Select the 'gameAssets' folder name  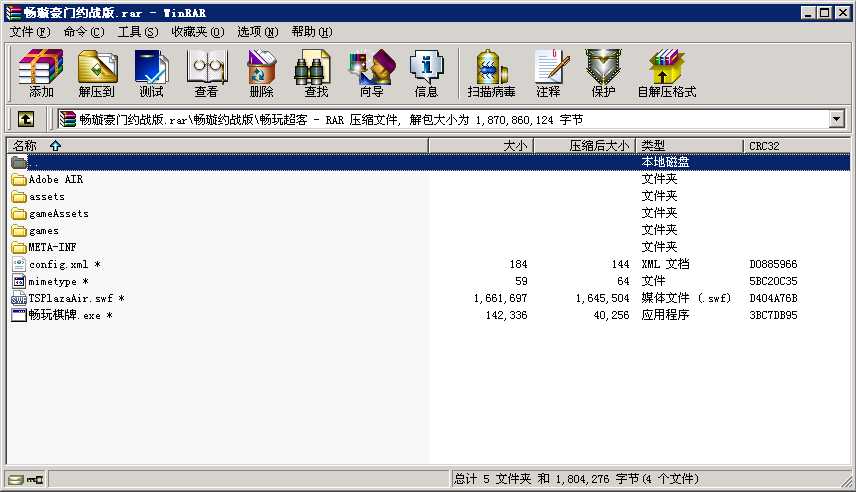pos(58,214)
